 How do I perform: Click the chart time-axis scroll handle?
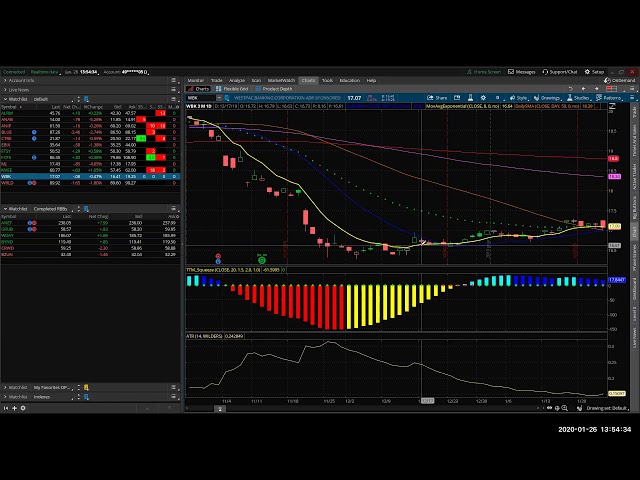click(x=220, y=409)
